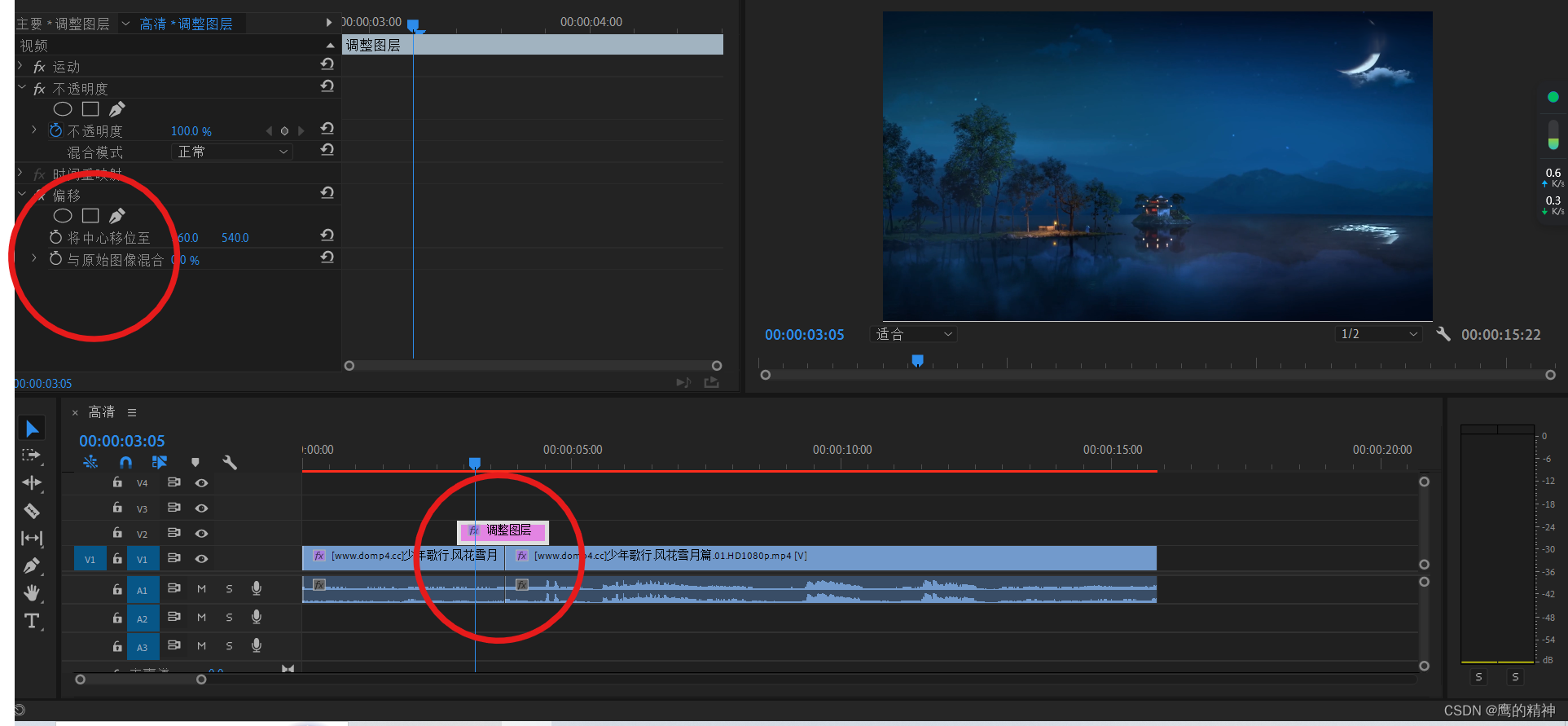Reset Blend With Original parameter
Viewport: 1568px width, 726px height.
tap(327, 257)
